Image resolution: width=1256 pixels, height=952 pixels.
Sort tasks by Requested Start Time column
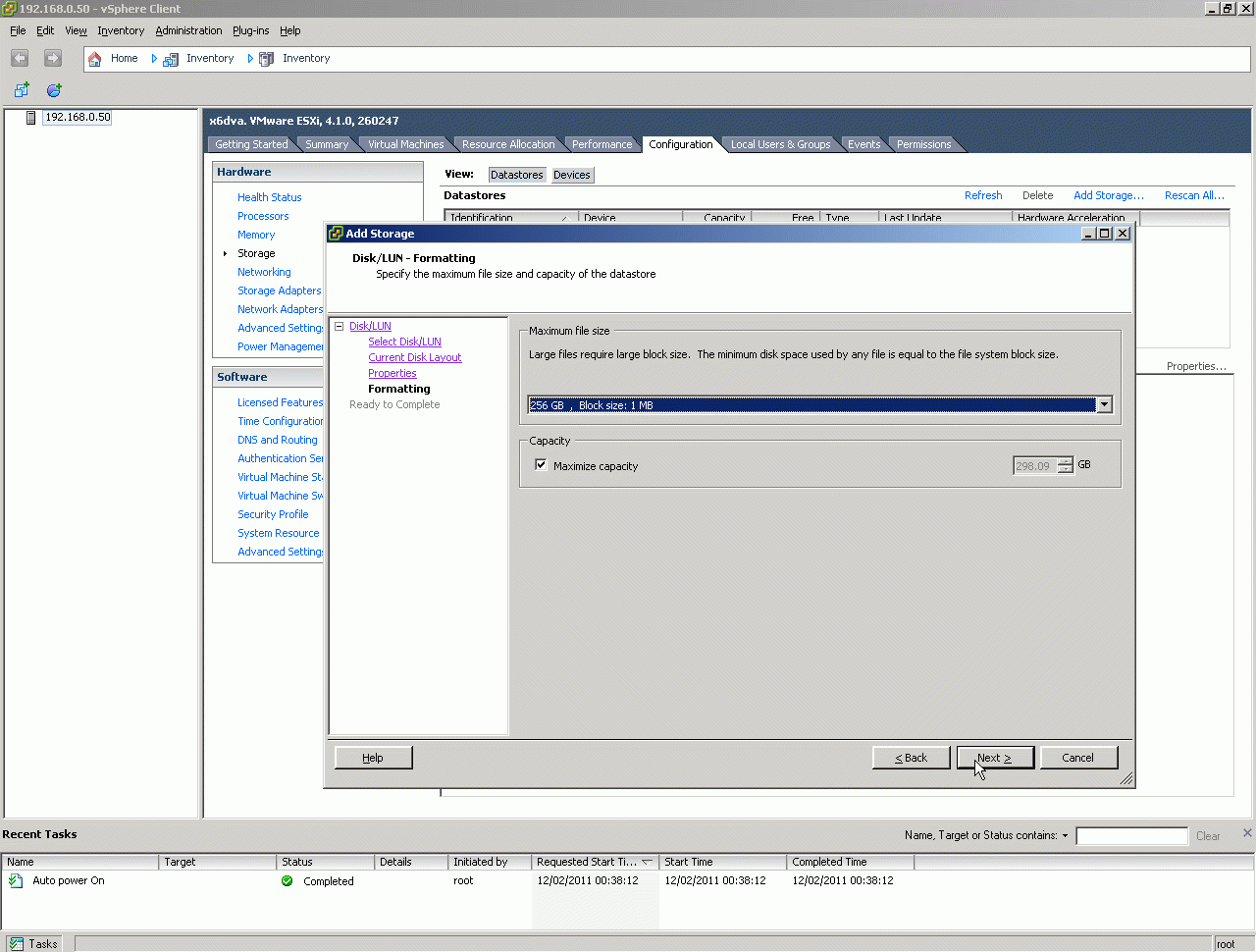point(595,862)
